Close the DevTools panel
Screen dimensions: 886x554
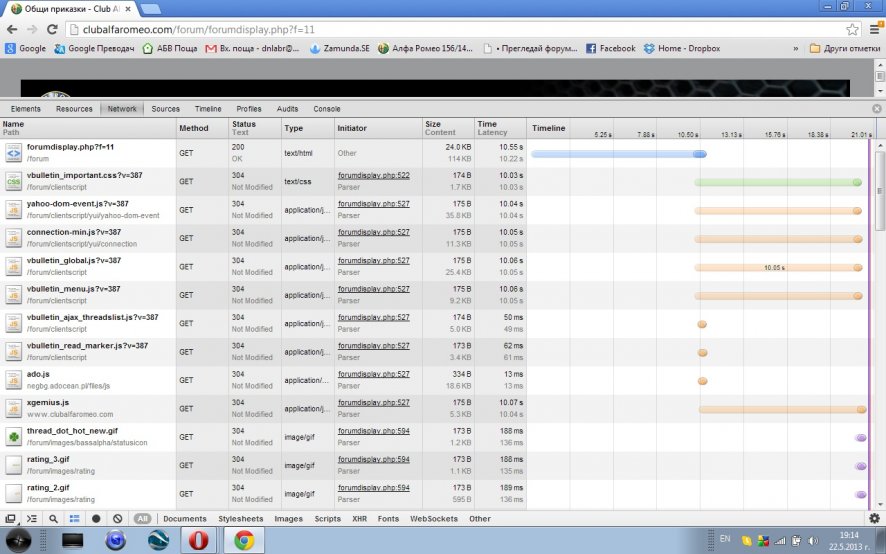tap(877, 109)
